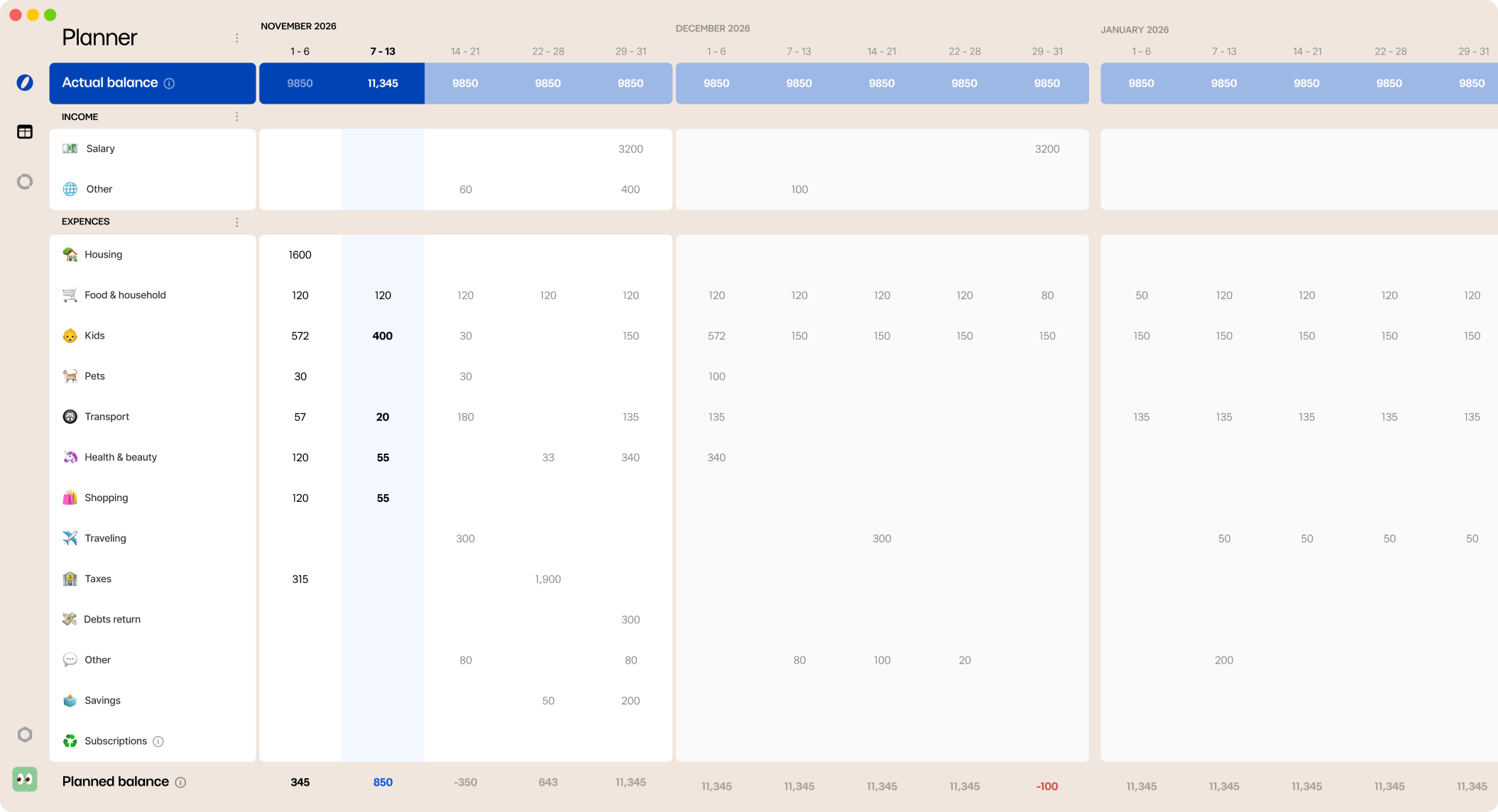Click Other income value 100 in December
1498x812 pixels.
point(799,190)
